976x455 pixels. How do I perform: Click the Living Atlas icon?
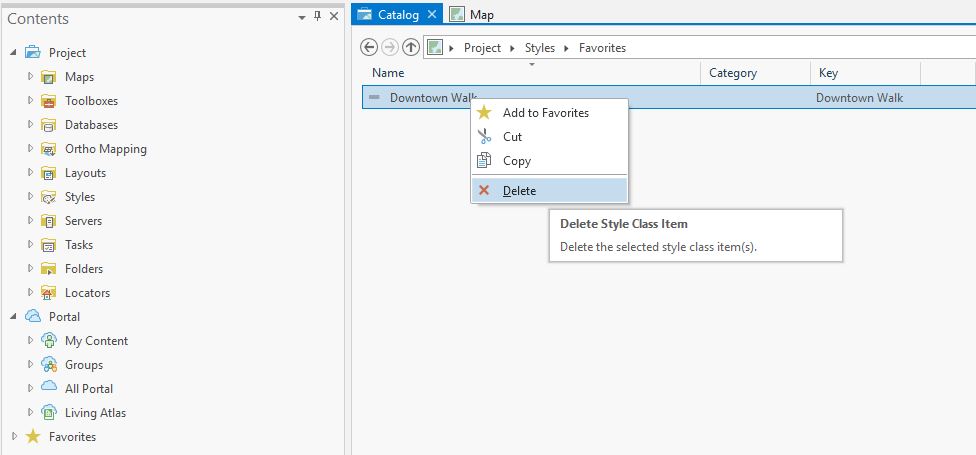coord(48,413)
